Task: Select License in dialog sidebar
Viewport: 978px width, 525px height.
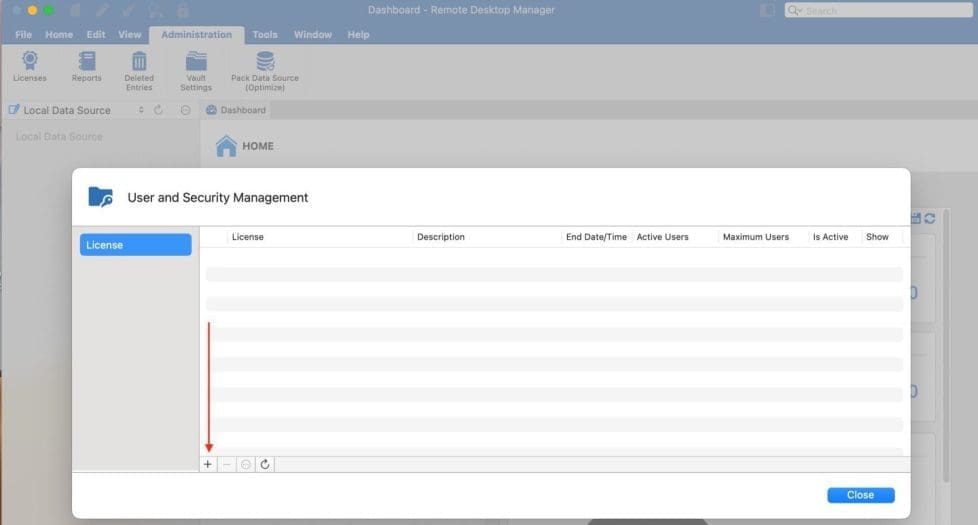Action: click(135, 245)
